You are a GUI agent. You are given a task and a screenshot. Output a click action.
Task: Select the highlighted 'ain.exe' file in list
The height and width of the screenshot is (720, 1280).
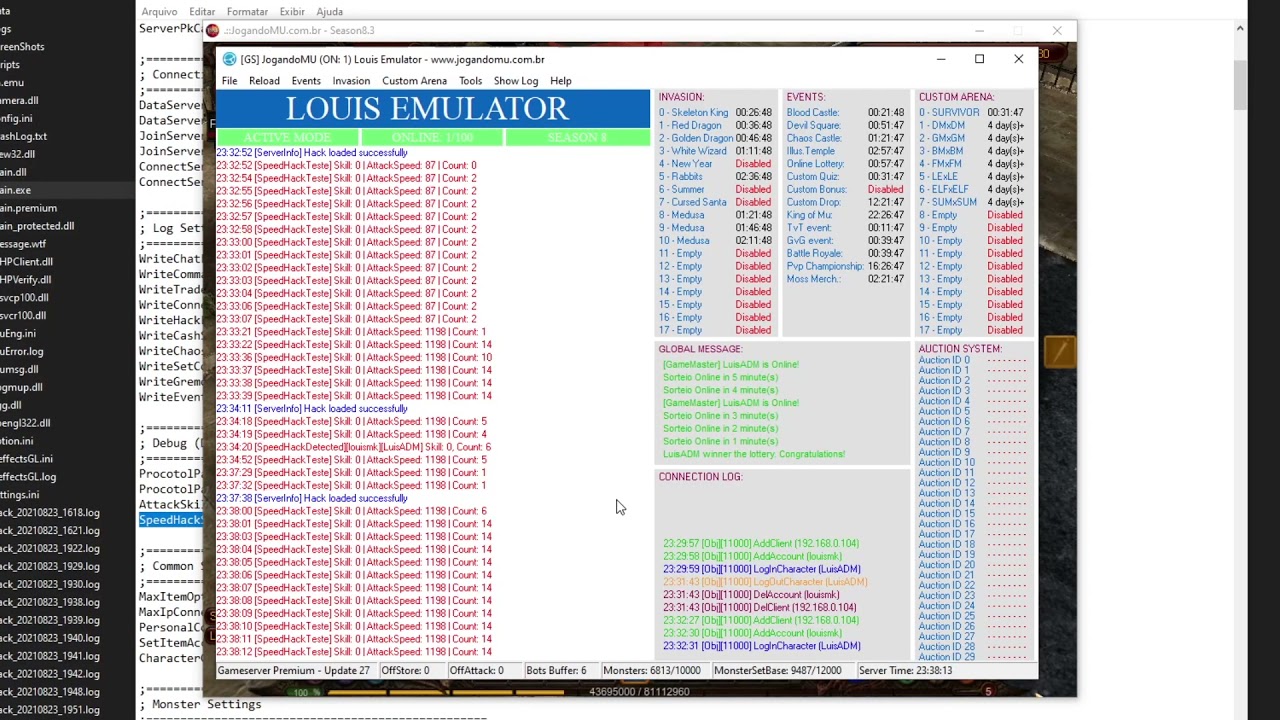tap(16, 190)
